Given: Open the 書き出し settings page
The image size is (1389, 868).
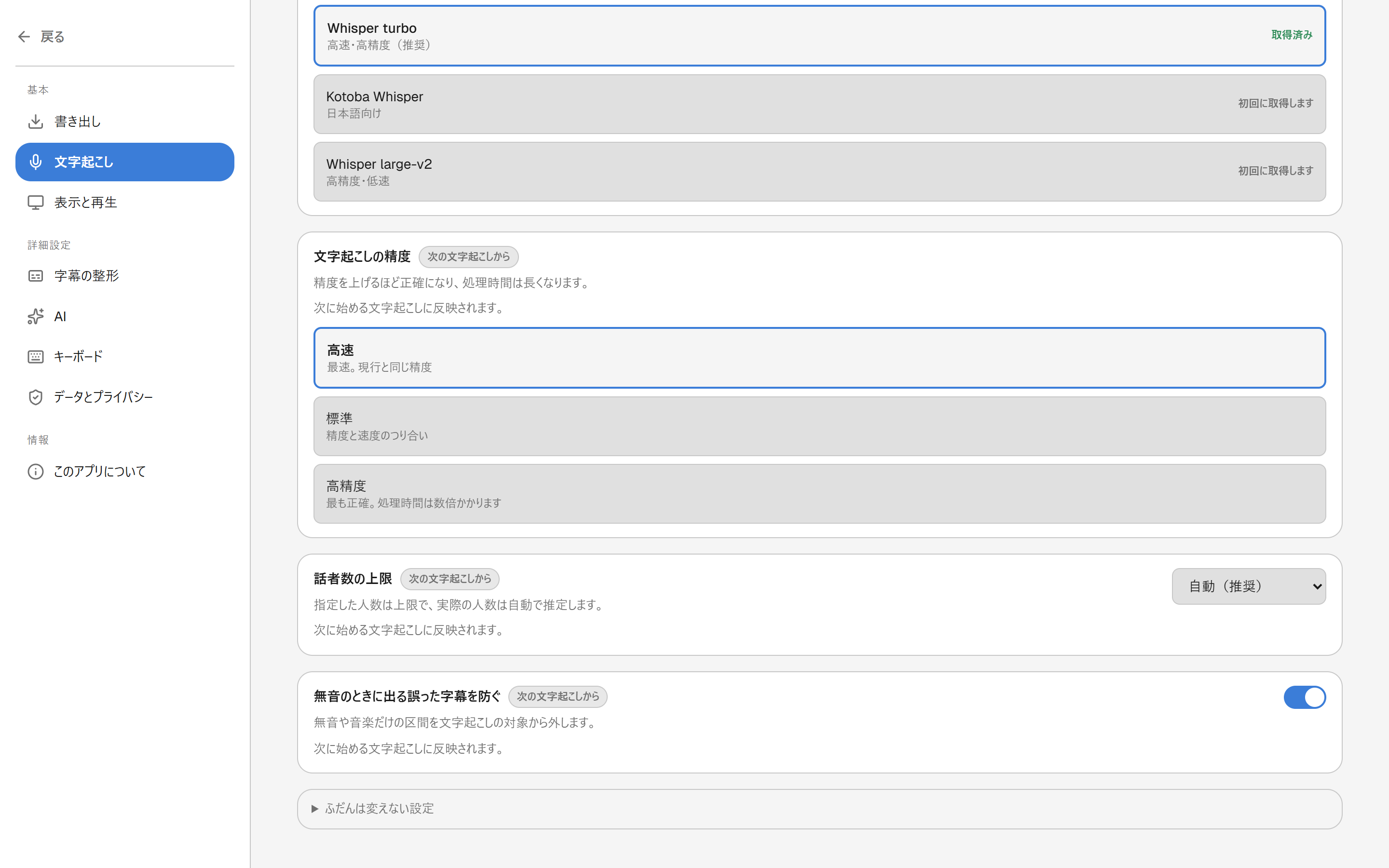Looking at the screenshot, I should [124, 121].
